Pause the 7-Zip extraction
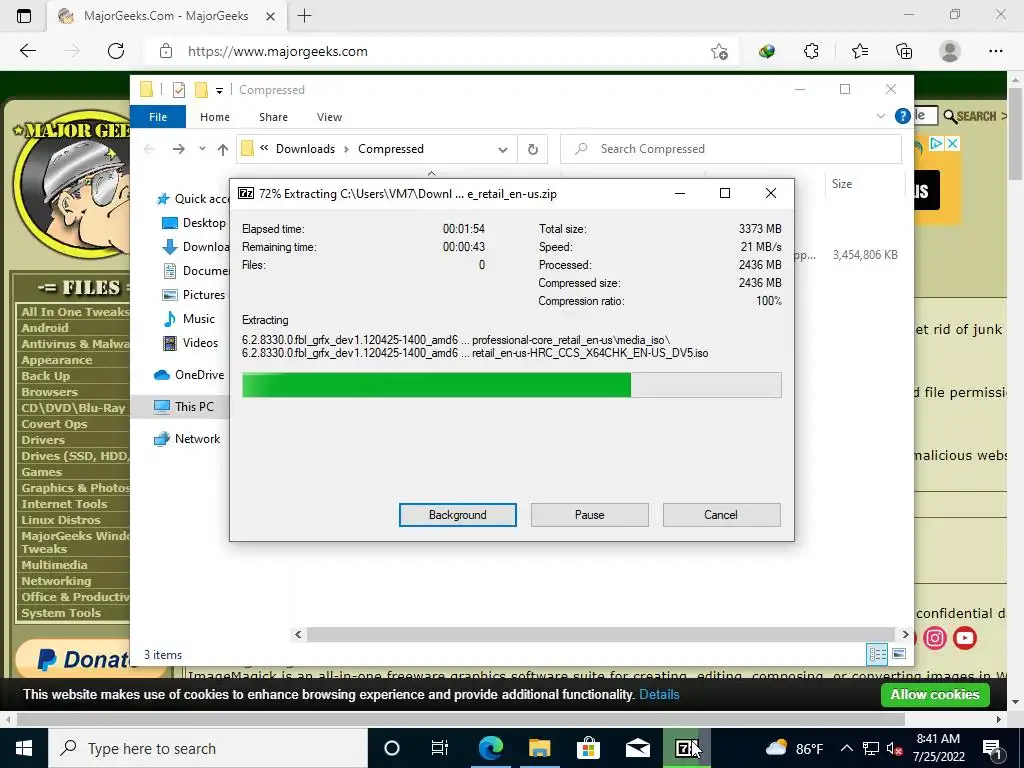The width and height of the screenshot is (1024, 768). (589, 515)
